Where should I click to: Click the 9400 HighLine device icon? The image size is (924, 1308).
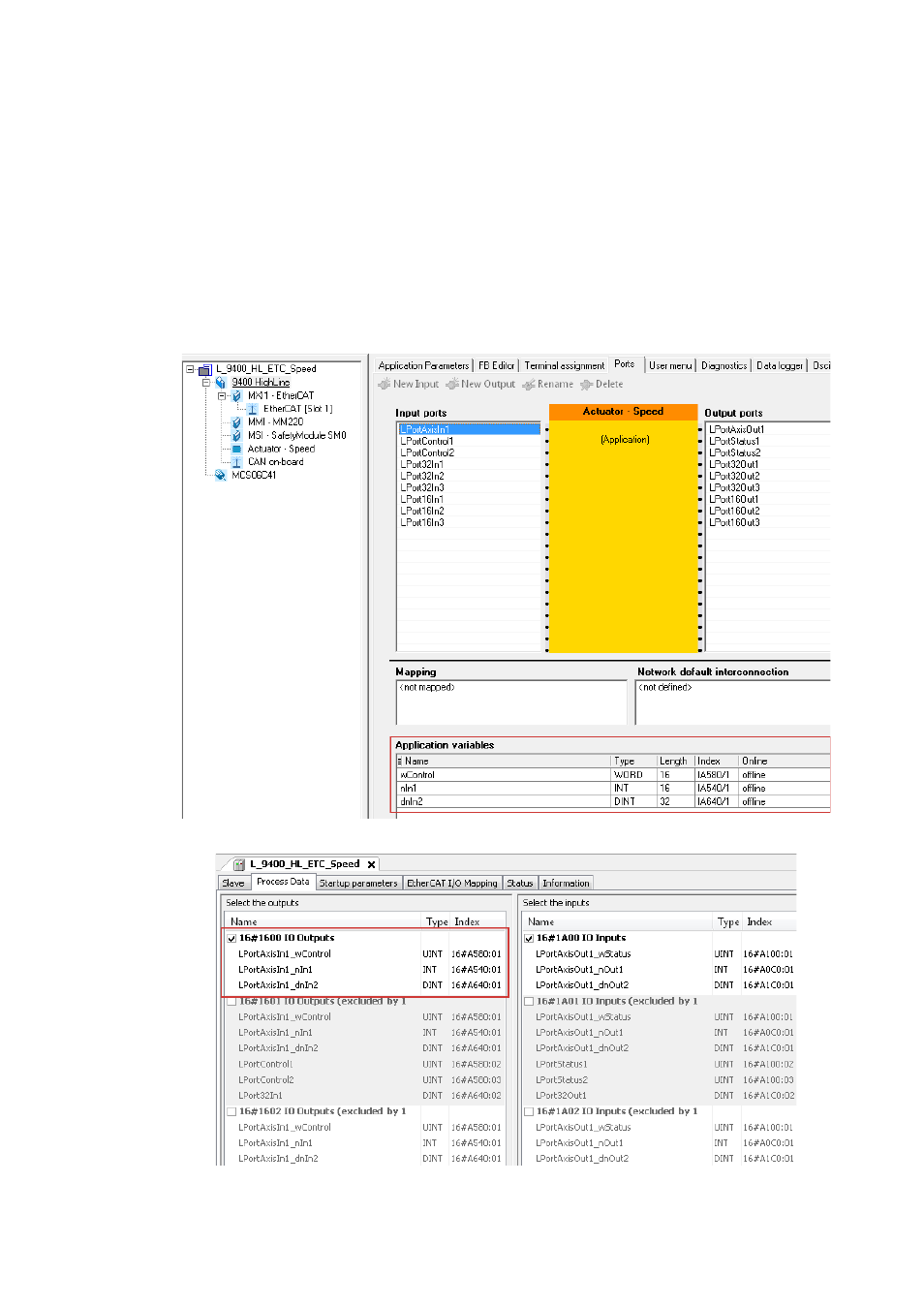[221, 383]
